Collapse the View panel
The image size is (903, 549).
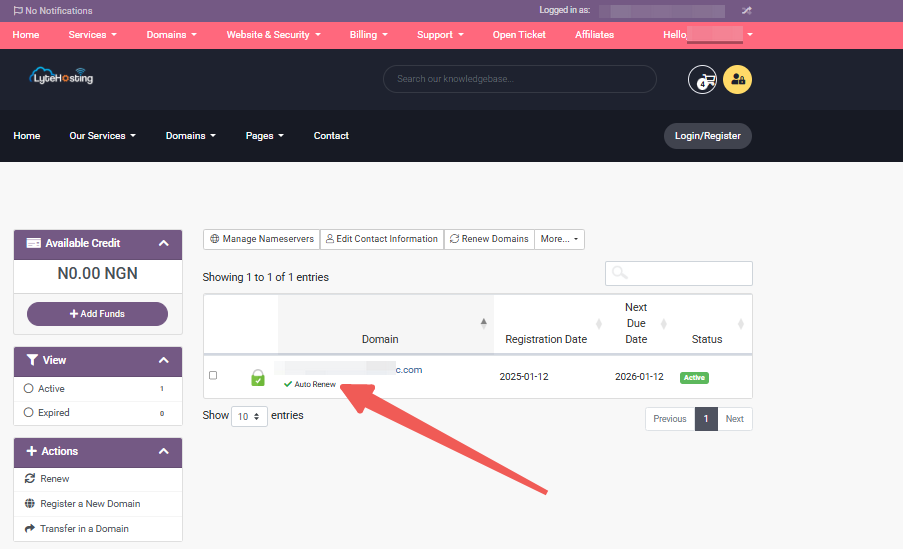pyautogui.click(x=164, y=360)
